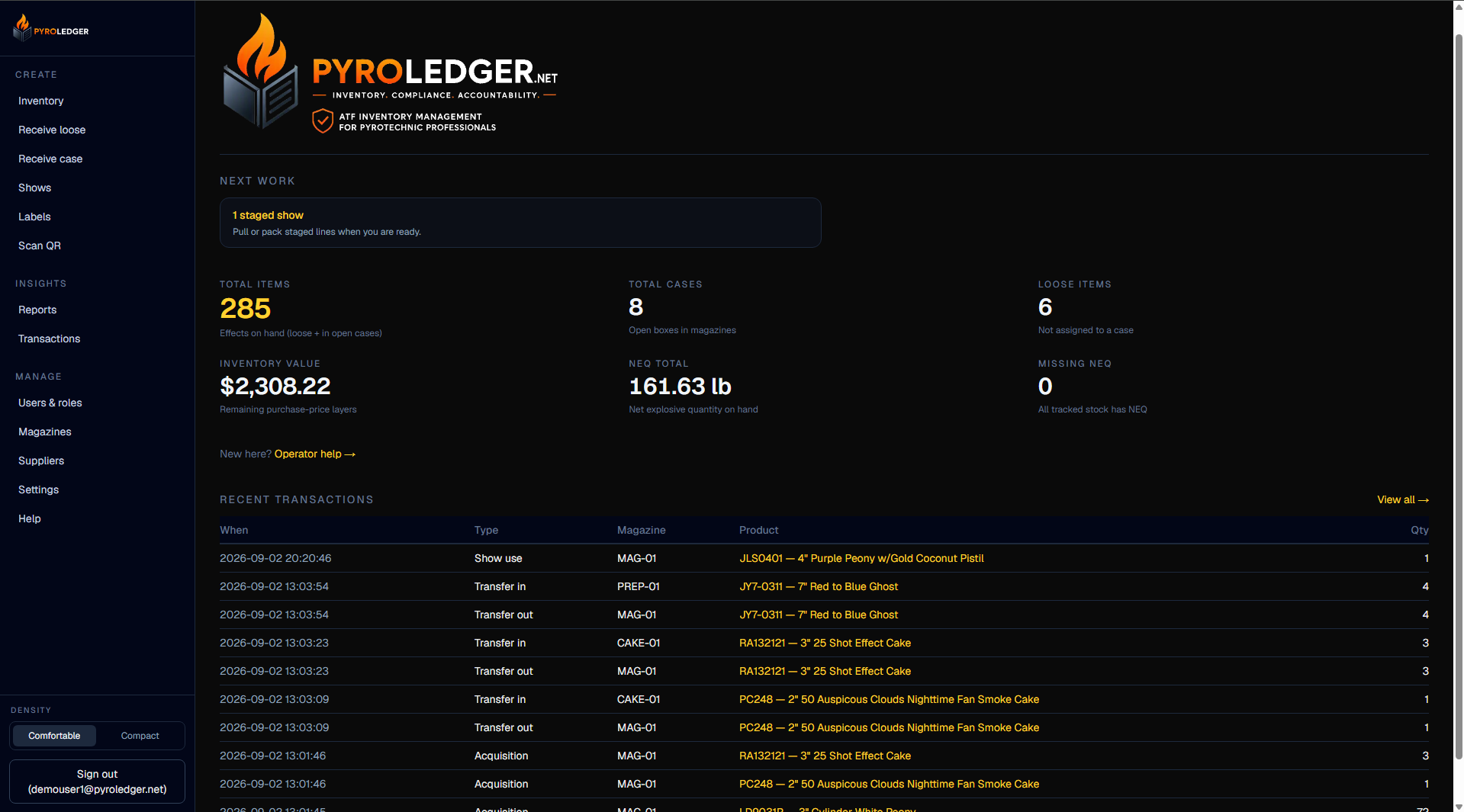Open Transactions under Insights

(x=49, y=339)
